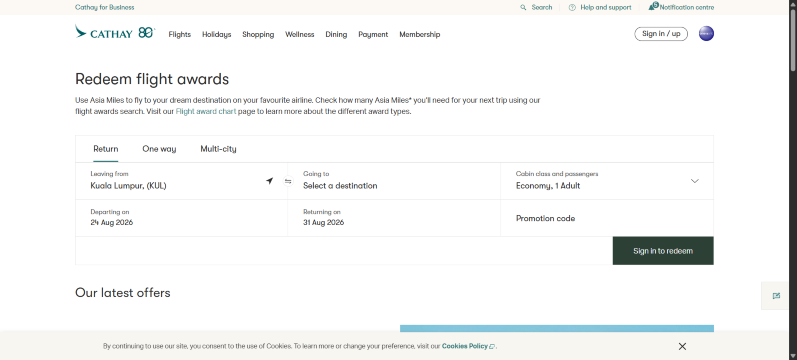797x360 pixels.
Task: Open Returning on date field
Action: pyautogui.click(x=394, y=218)
